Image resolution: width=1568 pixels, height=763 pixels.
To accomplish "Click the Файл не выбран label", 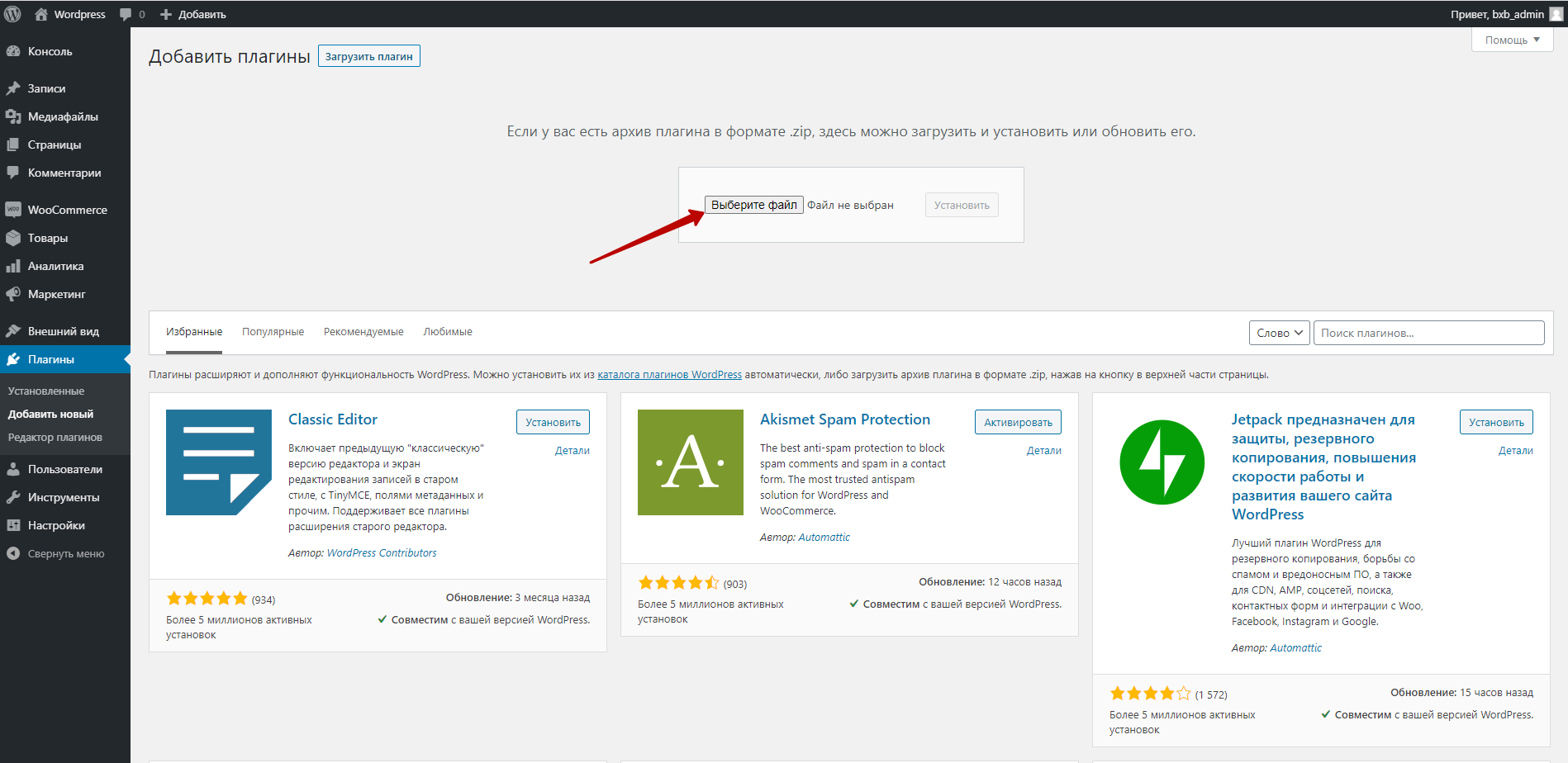I will (850, 206).
